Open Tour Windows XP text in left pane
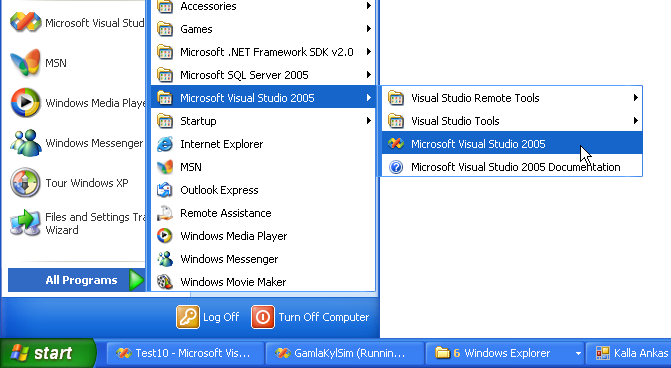Screen dimensions: 671x368 (87, 183)
